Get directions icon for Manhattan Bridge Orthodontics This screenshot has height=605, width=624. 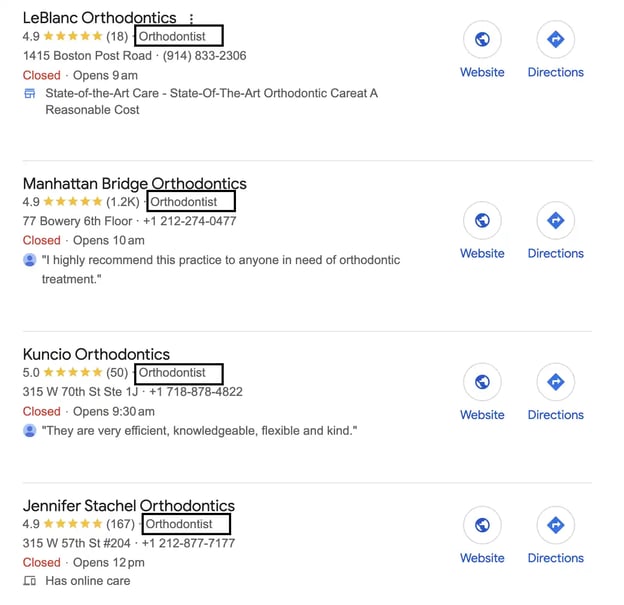pyautogui.click(x=555, y=221)
